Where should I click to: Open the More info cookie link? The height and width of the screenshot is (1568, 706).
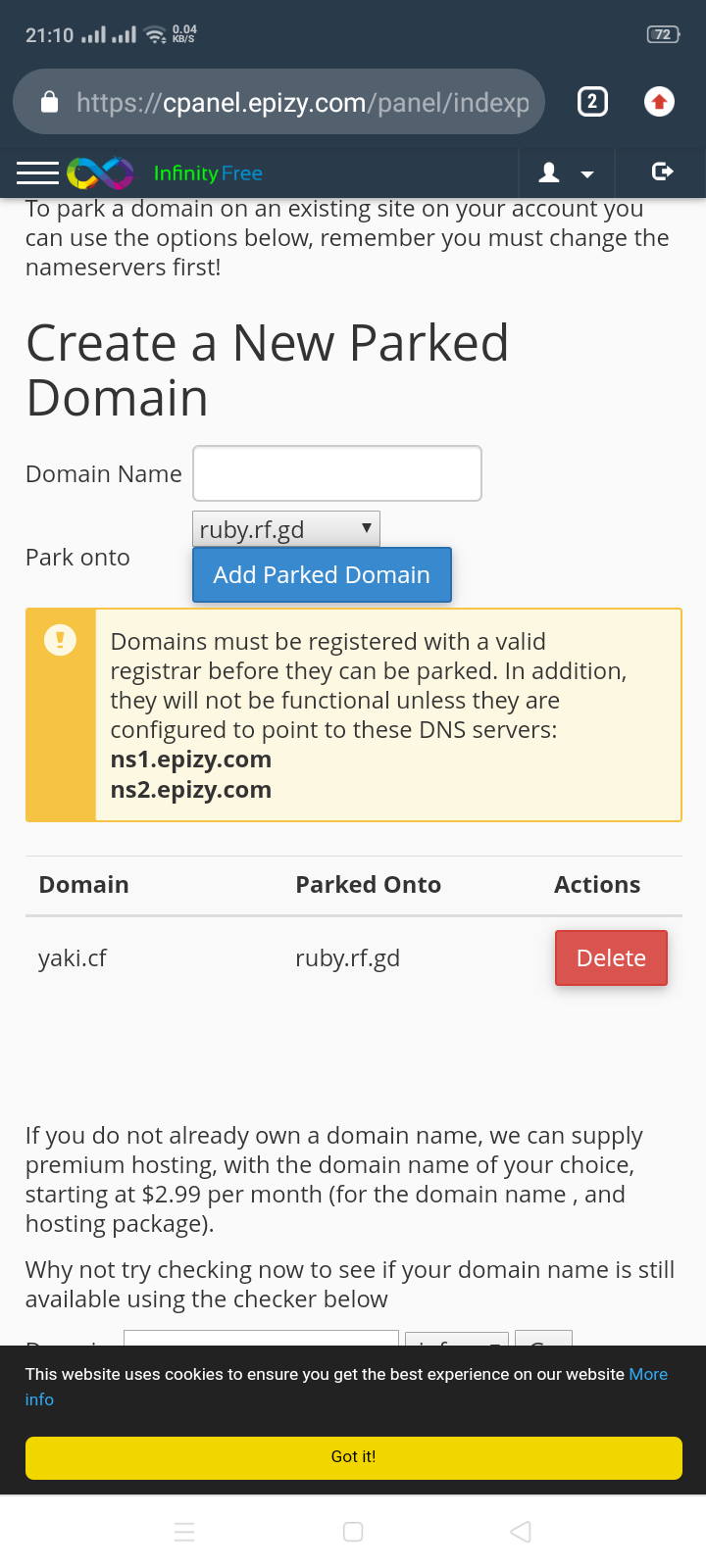click(x=648, y=1374)
